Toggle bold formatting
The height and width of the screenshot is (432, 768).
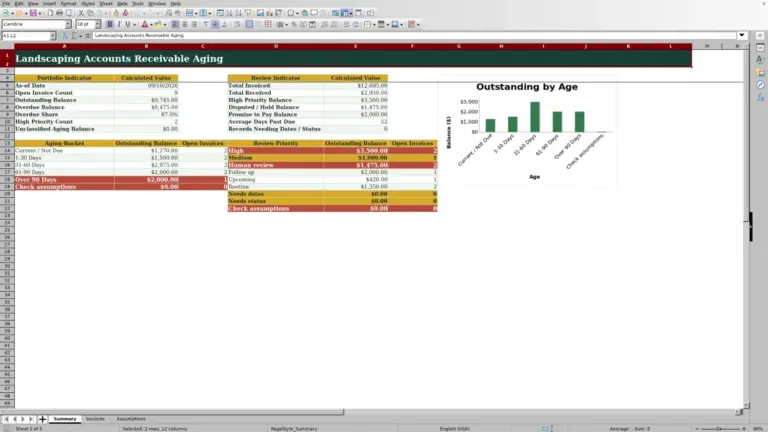110,24
